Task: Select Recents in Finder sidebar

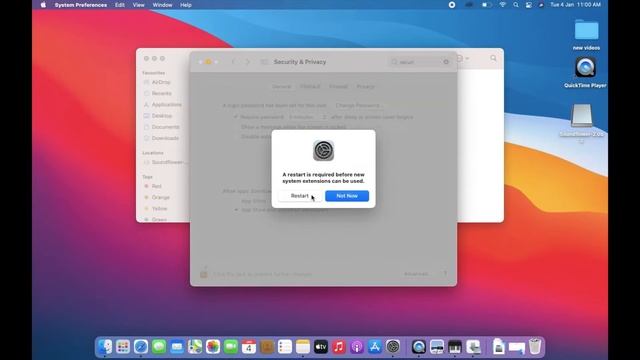Action: [x=161, y=93]
